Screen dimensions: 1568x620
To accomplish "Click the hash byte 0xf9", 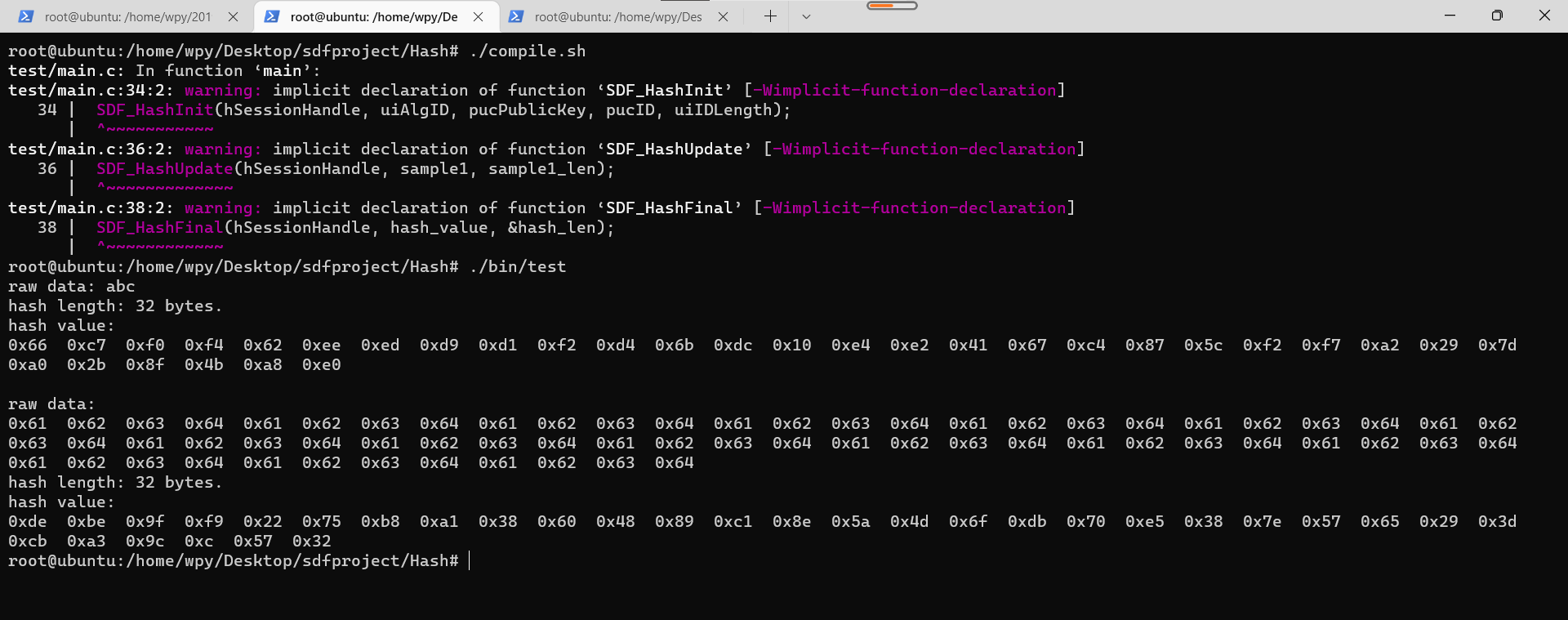I will click(204, 521).
